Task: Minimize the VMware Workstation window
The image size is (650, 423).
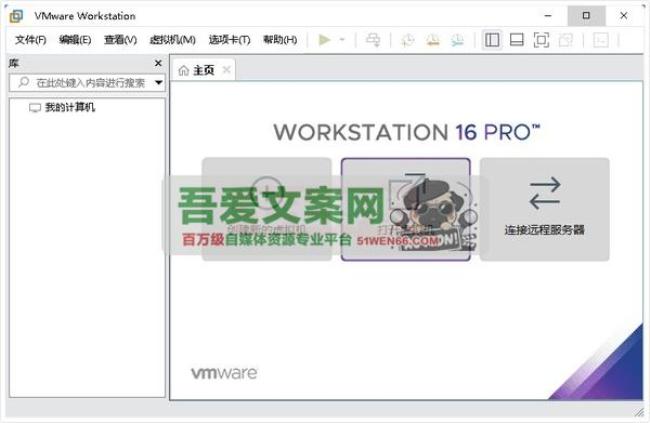Action: point(548,16)
